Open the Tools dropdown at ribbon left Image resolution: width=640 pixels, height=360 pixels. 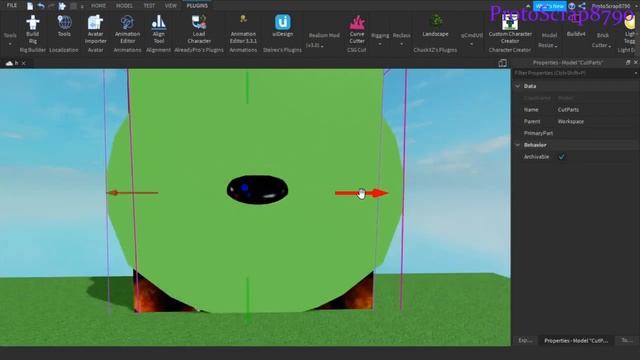click(x=10, y=39)
